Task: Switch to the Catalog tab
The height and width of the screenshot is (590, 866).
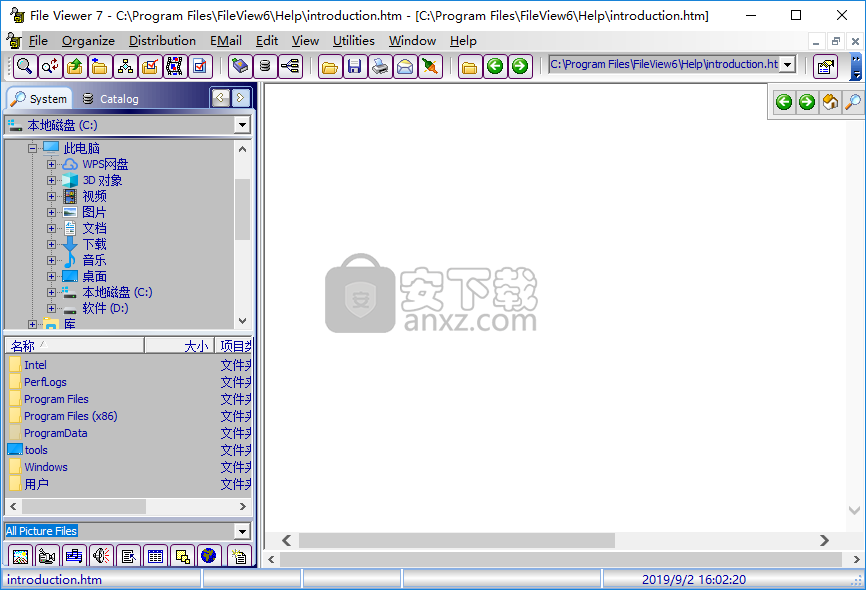Action: (x=110, y=99)
